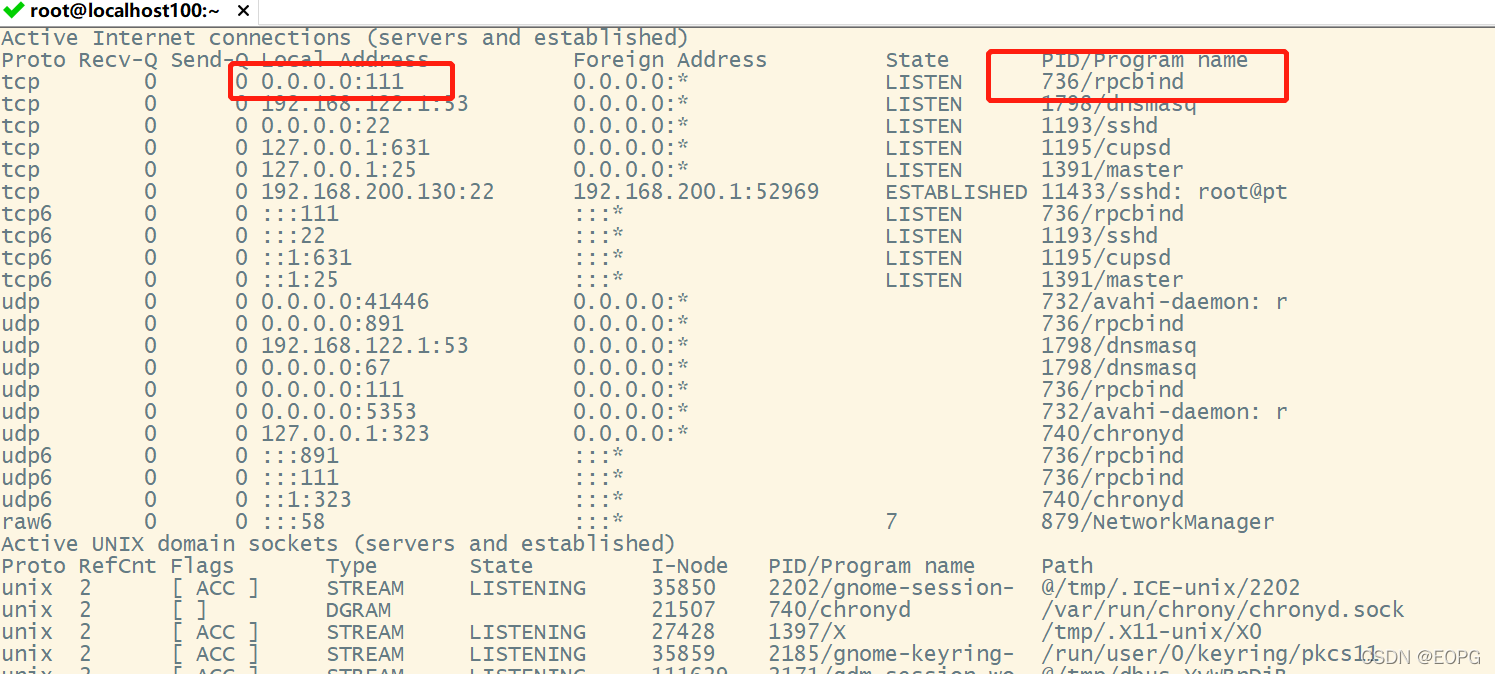Close the root@localhost100:~ tab with its X
The height and width of the screenshot is (674, 1495).
[244, 13]
